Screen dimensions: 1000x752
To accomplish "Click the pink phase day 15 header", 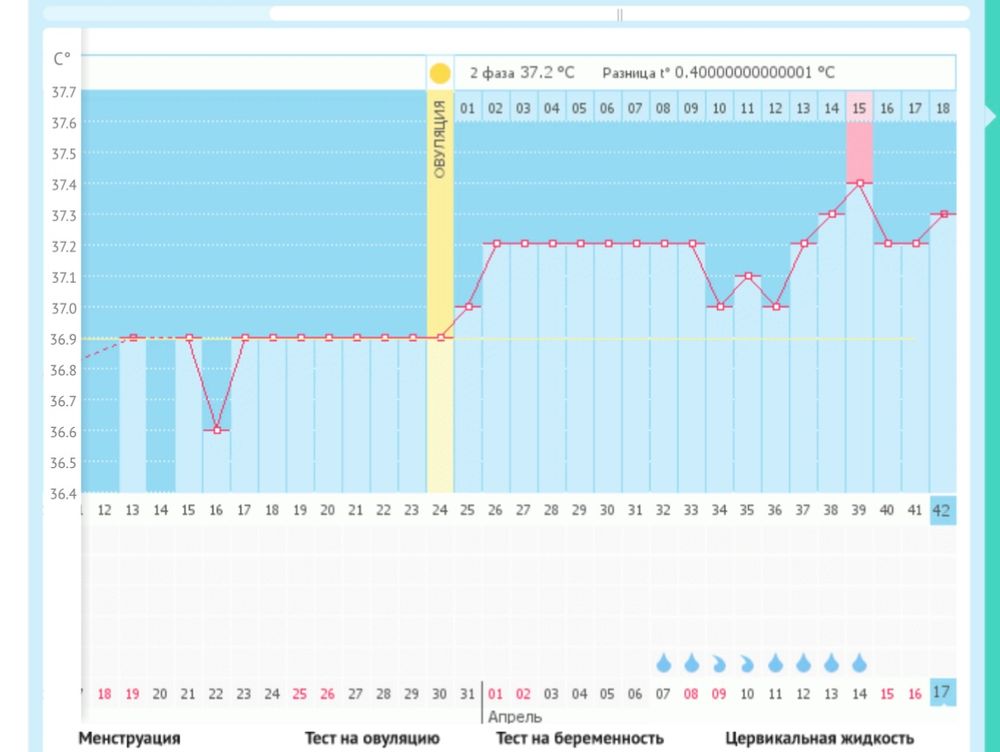I will (x=859, y=108).
